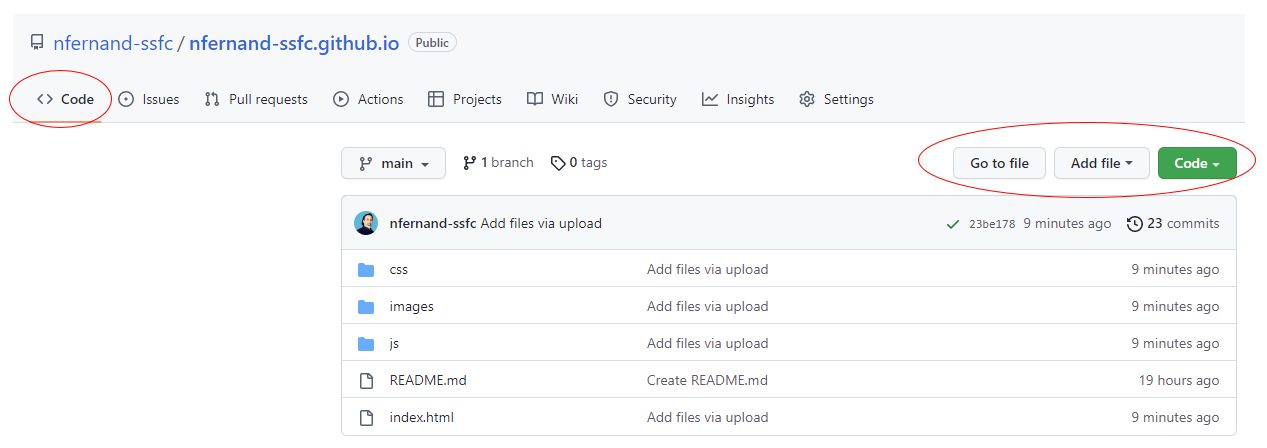This screenshot has height=448, width=1267.
Task: Click the repository icon beside owner name
Action: click(x=37, y=43)
